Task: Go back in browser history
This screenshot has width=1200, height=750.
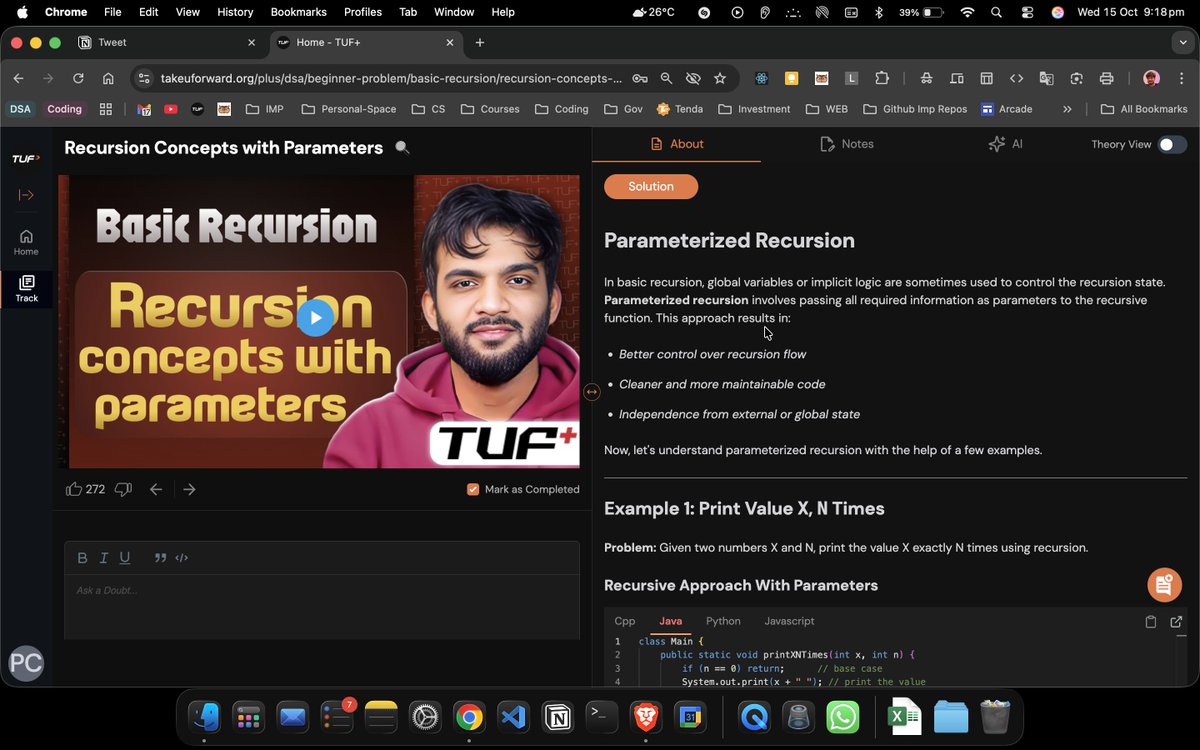Action: (x=18, y=78)
